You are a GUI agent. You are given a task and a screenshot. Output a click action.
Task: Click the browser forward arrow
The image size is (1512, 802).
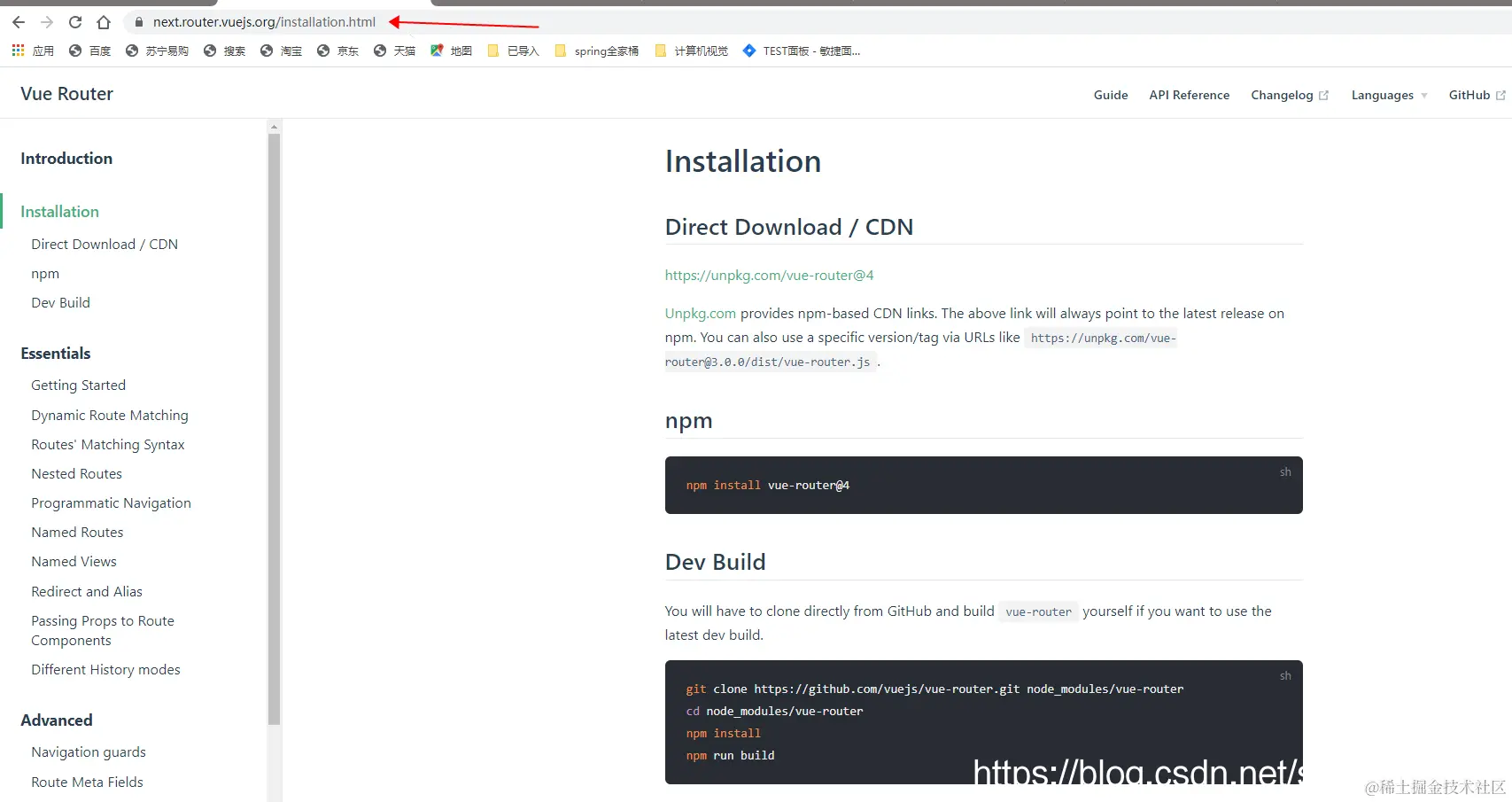(x=47, y=22)
